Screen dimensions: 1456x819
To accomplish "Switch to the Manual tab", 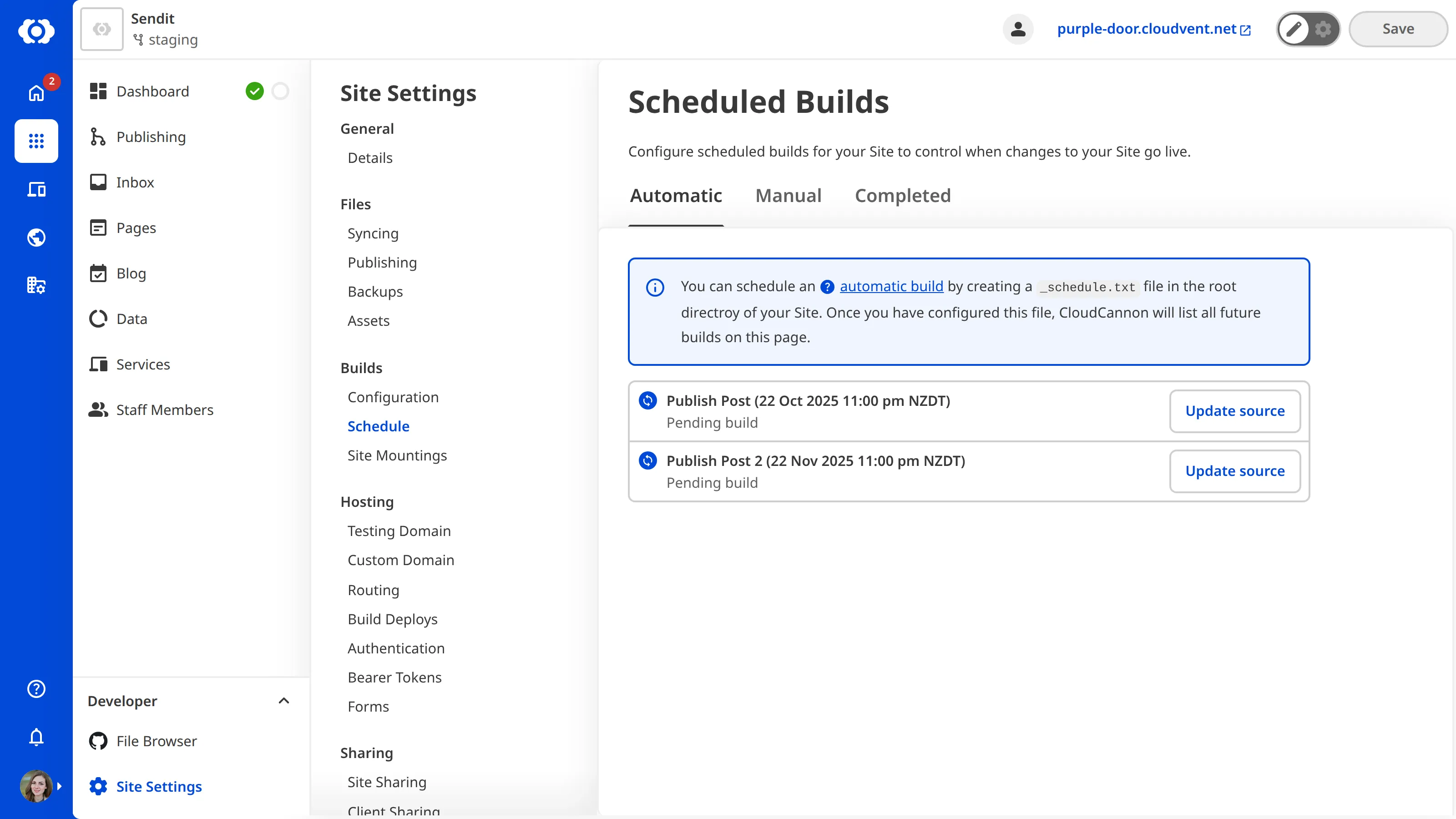I will 789,196.
